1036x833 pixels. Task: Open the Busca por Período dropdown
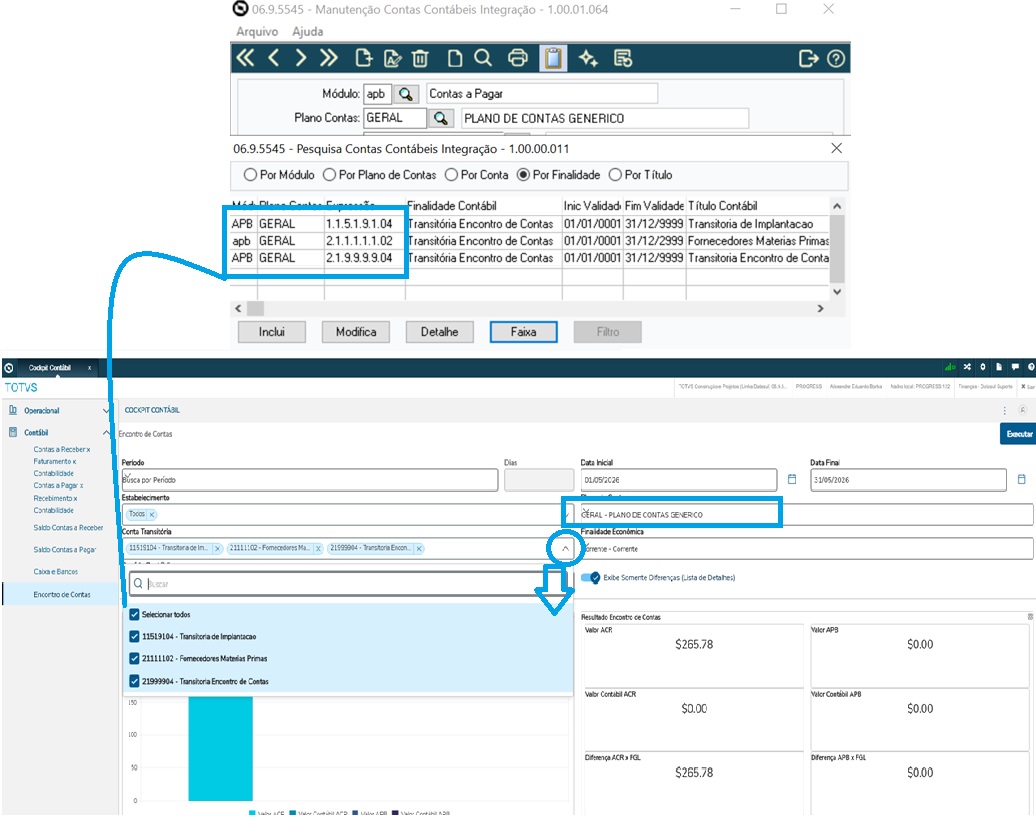click(309, 480)
